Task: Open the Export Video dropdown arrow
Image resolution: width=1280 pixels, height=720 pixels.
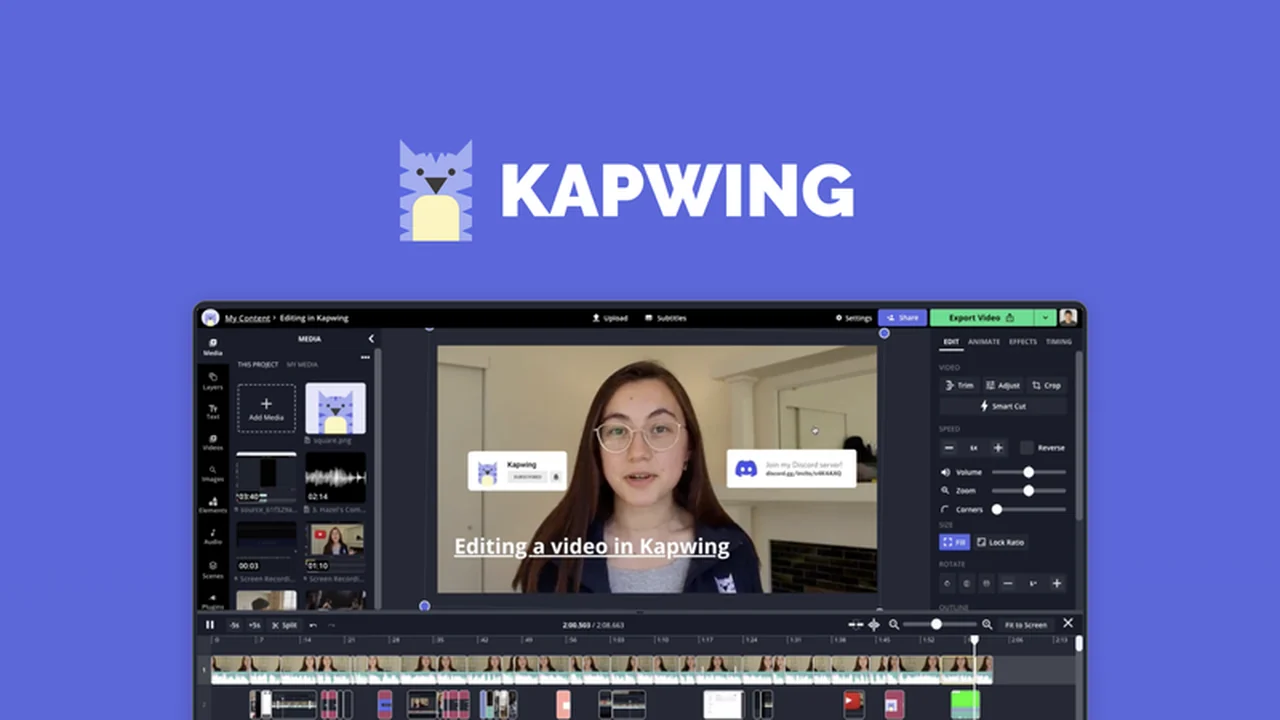Action: (x=1045, y=318)
